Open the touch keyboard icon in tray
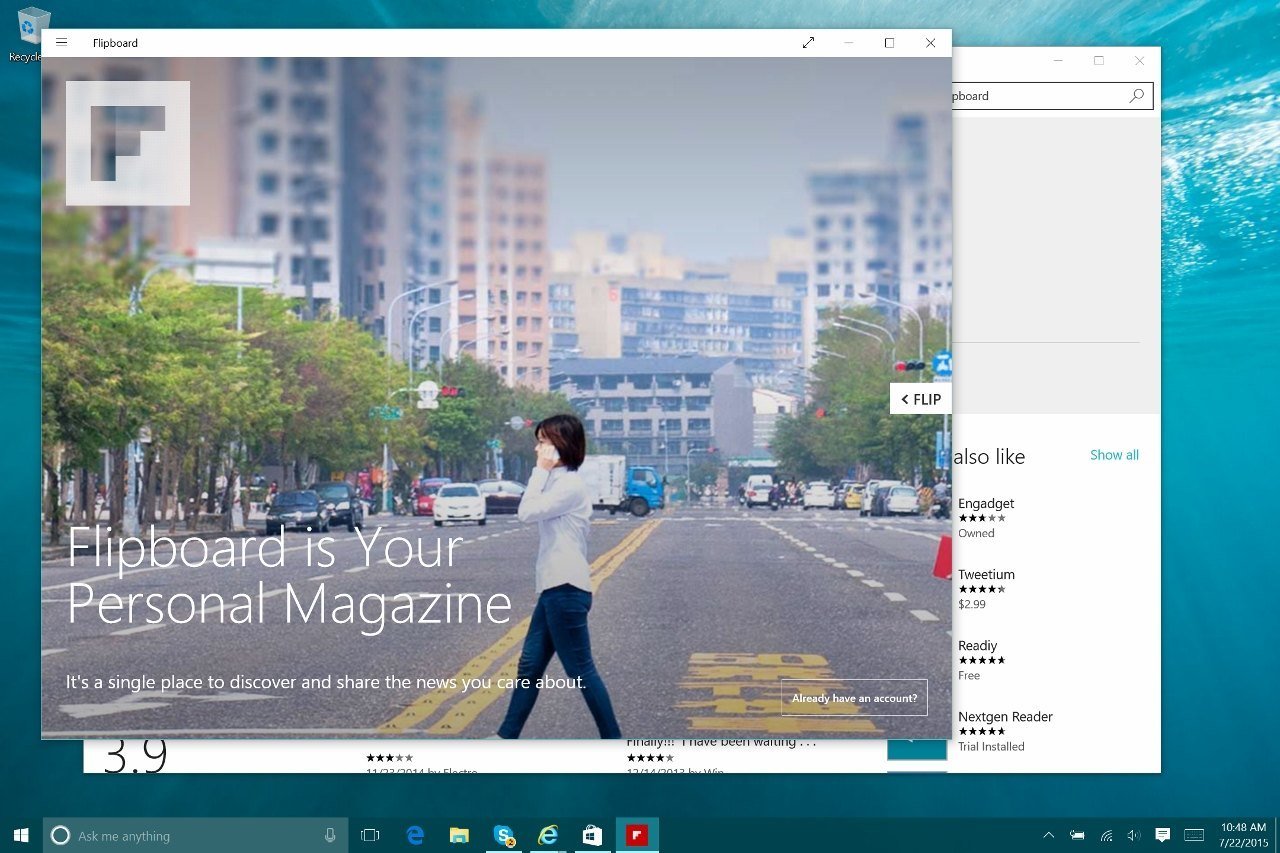Viewport: 1280px width, 853px height. coord(1194,835)
